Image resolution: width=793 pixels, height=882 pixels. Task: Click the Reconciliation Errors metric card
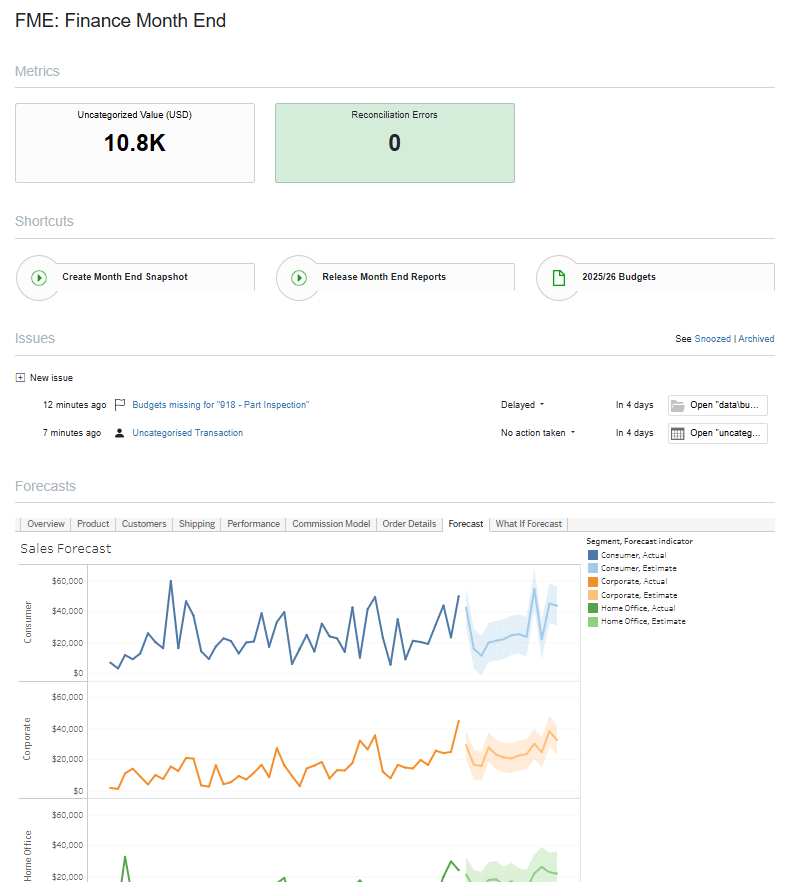click(x=395, y=143)
